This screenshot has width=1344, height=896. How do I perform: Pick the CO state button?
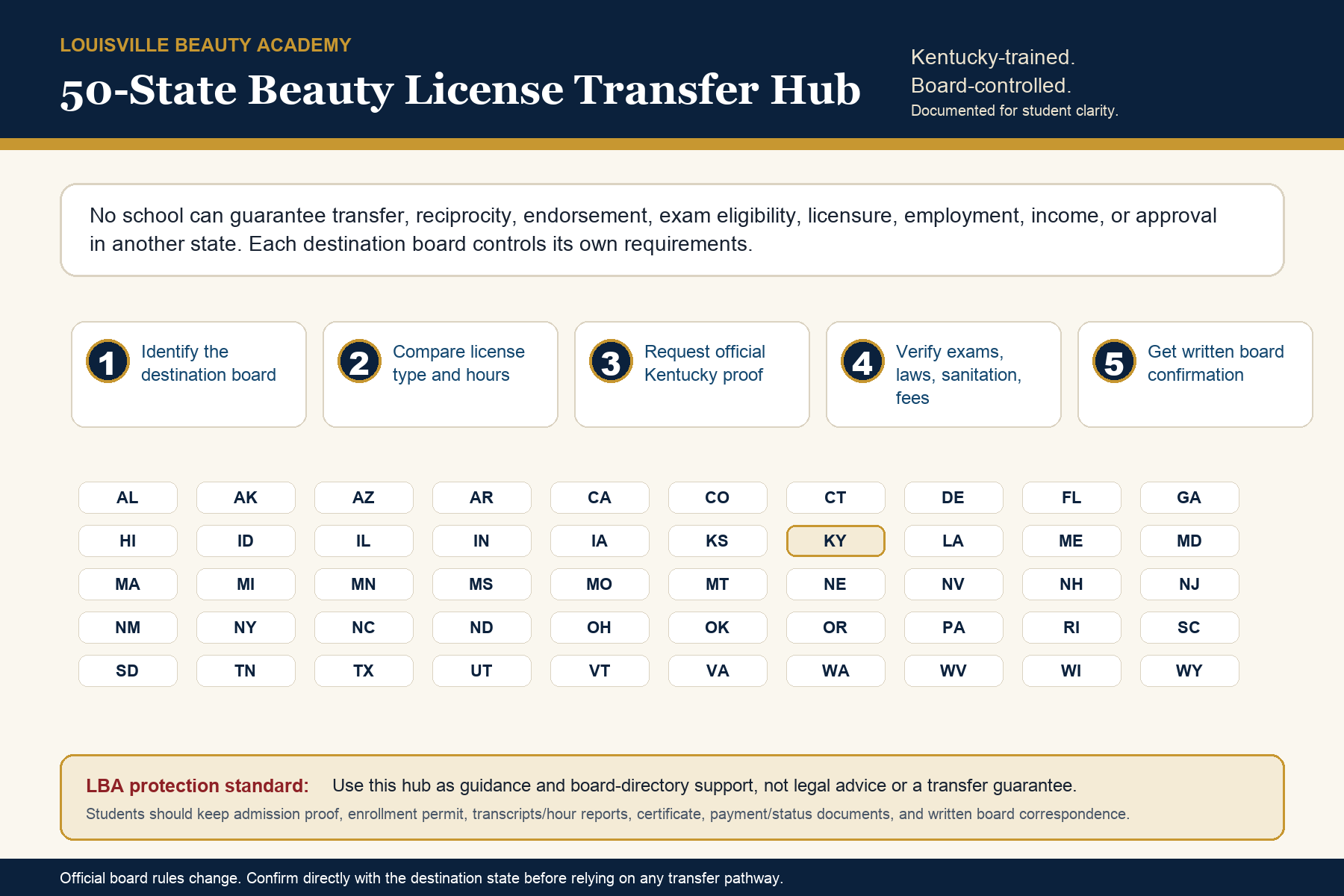718,497
